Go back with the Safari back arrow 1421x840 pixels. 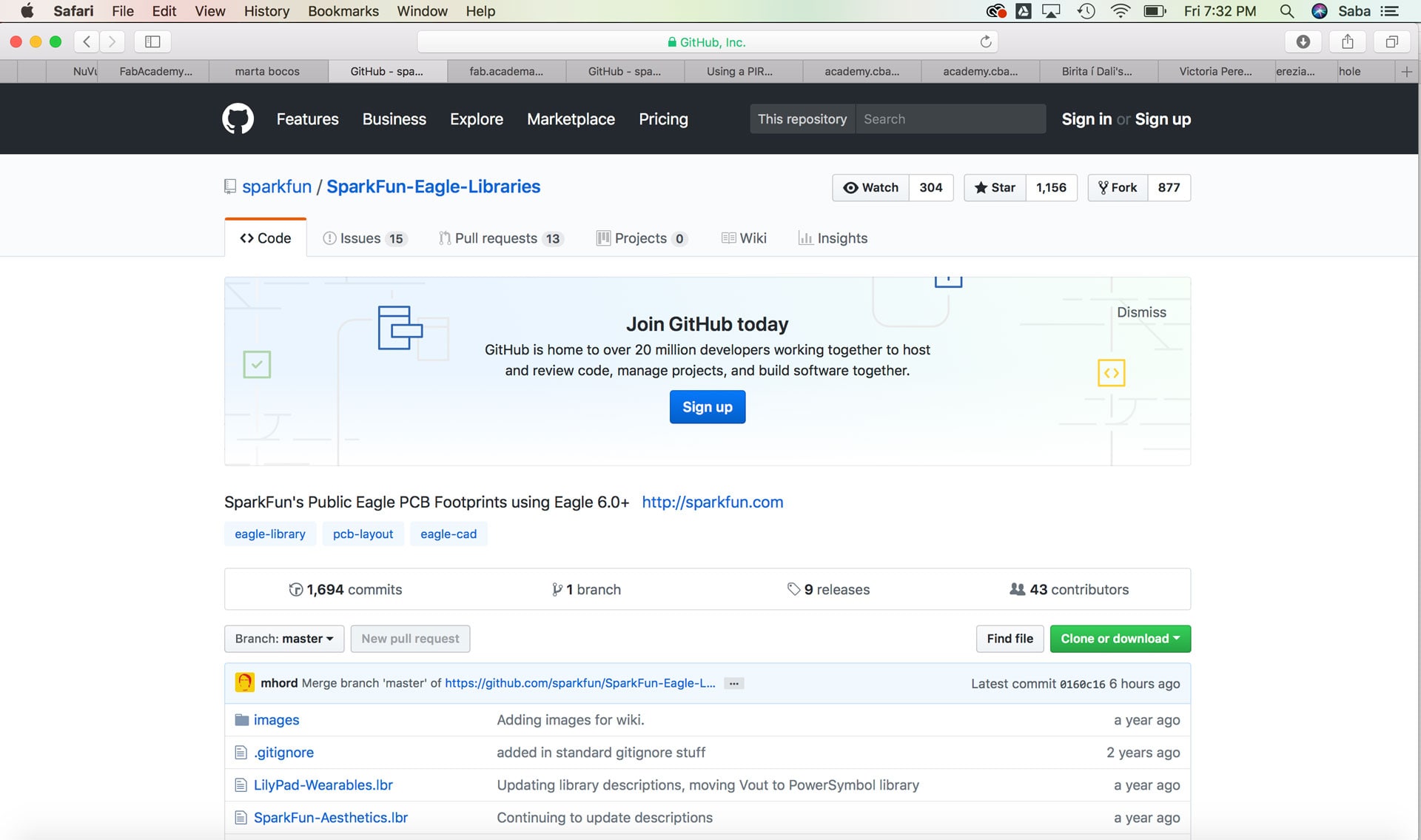87,41
